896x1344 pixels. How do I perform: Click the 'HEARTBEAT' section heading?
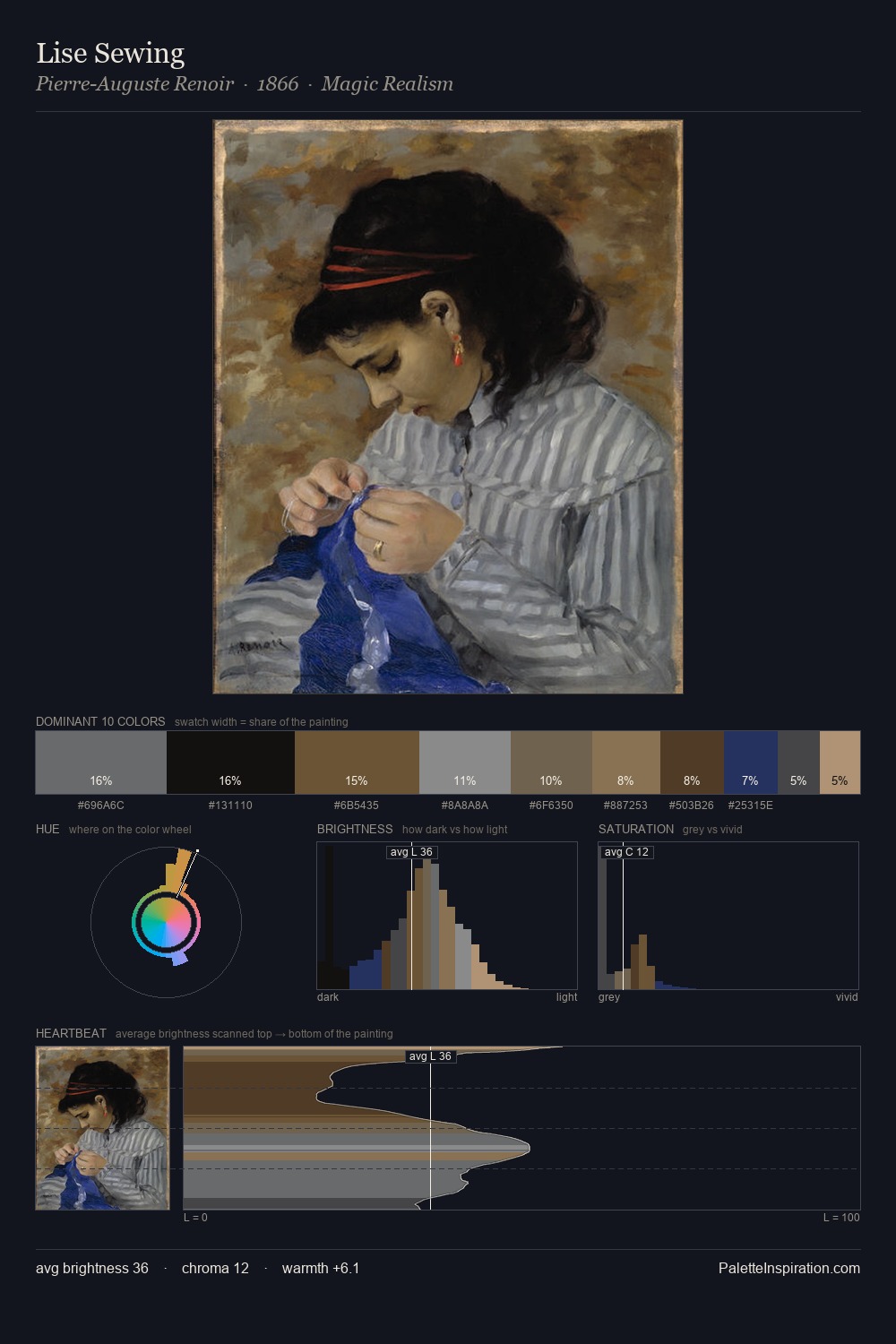pyautogui.click(x=71, y=1033)
